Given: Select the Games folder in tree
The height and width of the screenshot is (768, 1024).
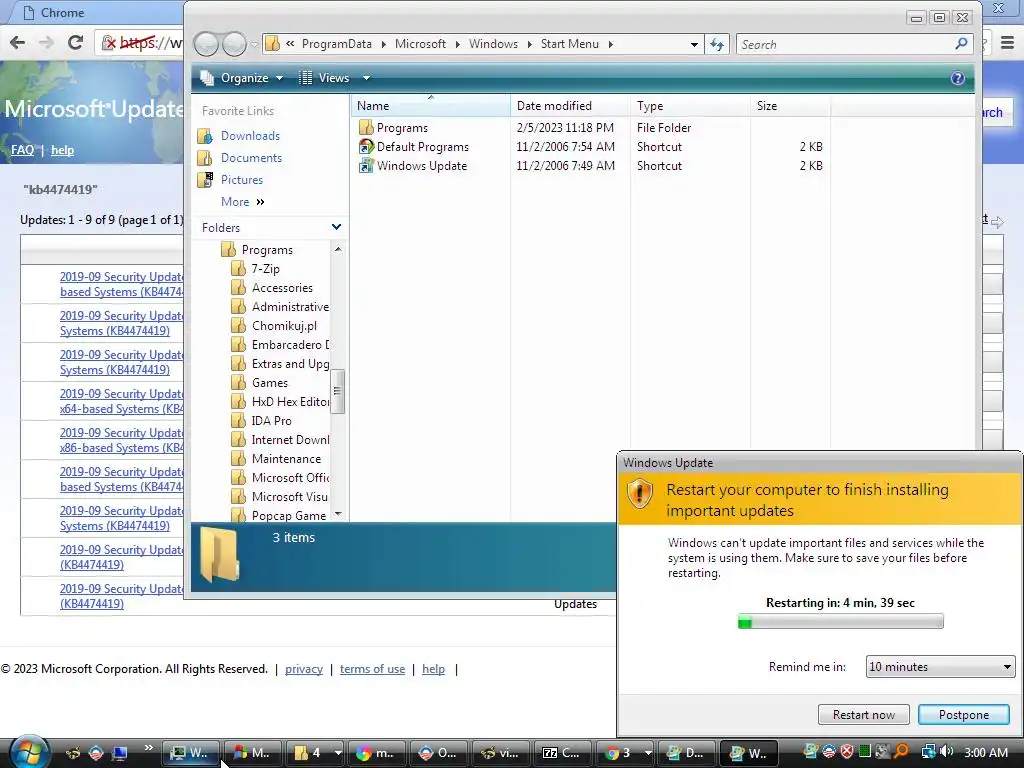Looking at the screenshot, I should click(x=260, y=383).
